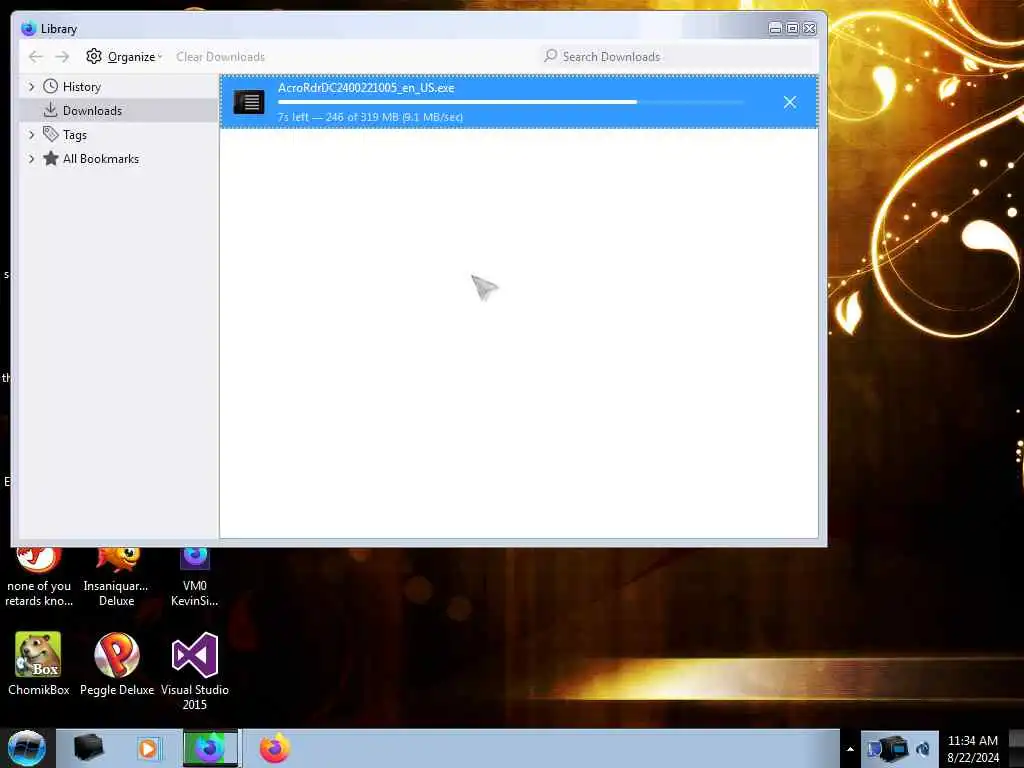The image size is (1024, 768).
Task: Expand the All Bookmarks node
Action: [31, 159]
